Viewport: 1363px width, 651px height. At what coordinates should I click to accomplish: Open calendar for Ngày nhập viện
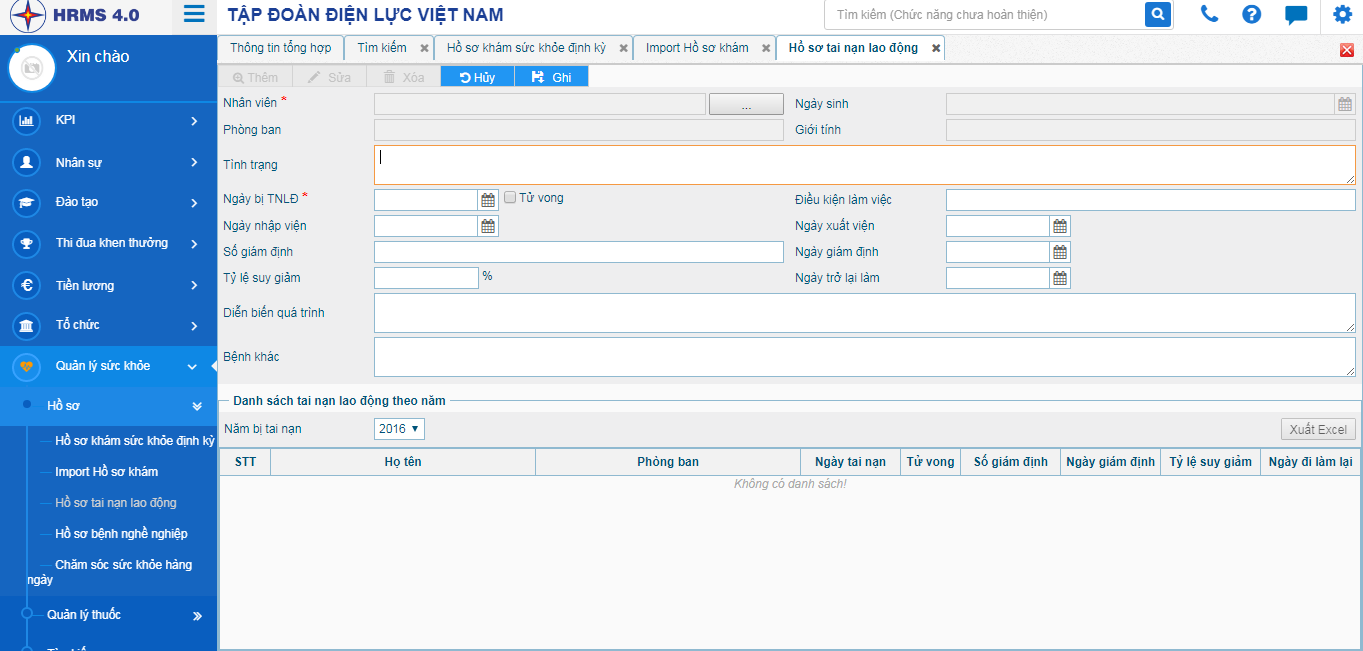click(x=488, y=226)
